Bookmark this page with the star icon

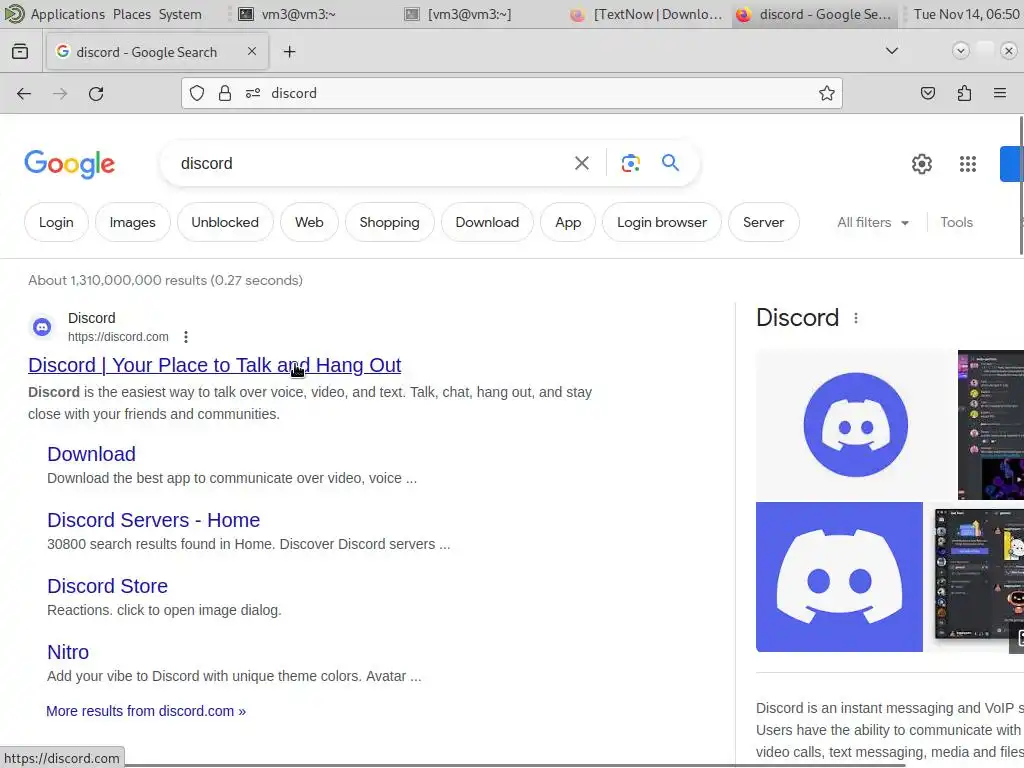click(x=827, y=93)
